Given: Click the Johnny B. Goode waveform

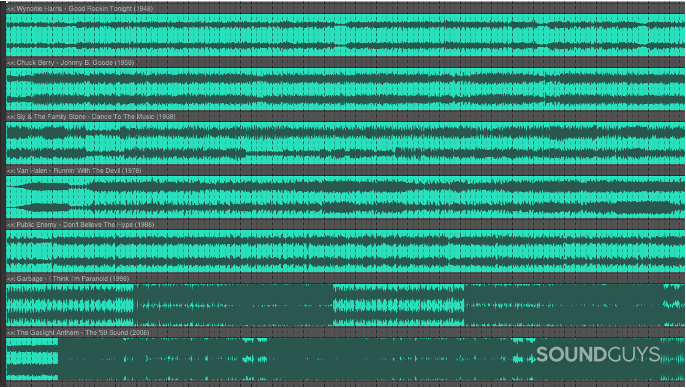Looking at the screenshot, I should (x=346, y=89).
